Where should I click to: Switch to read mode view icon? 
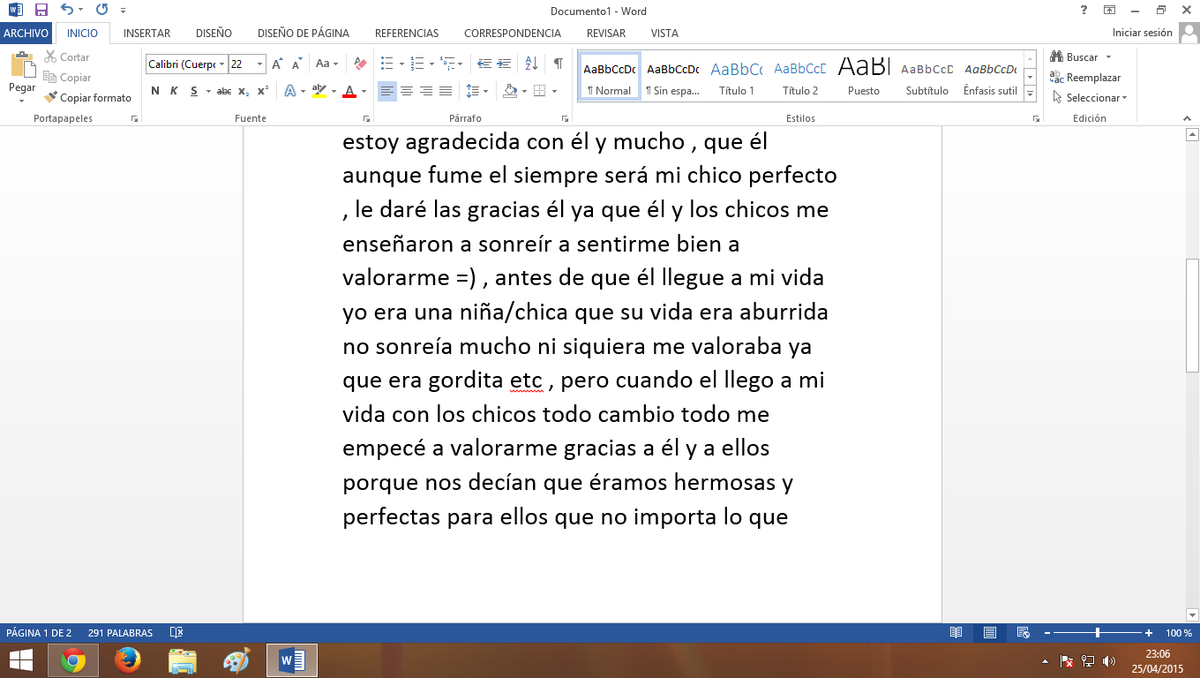tap(956, 633)
